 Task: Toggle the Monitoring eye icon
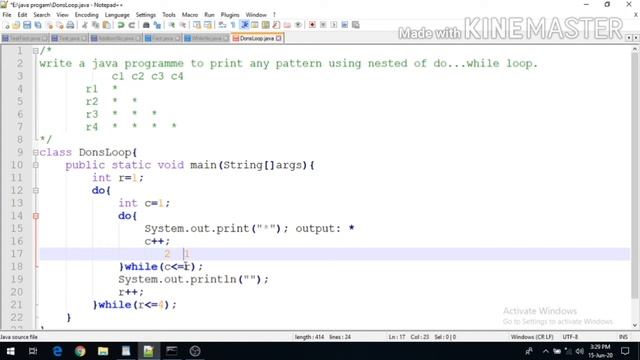click(298, 25)
